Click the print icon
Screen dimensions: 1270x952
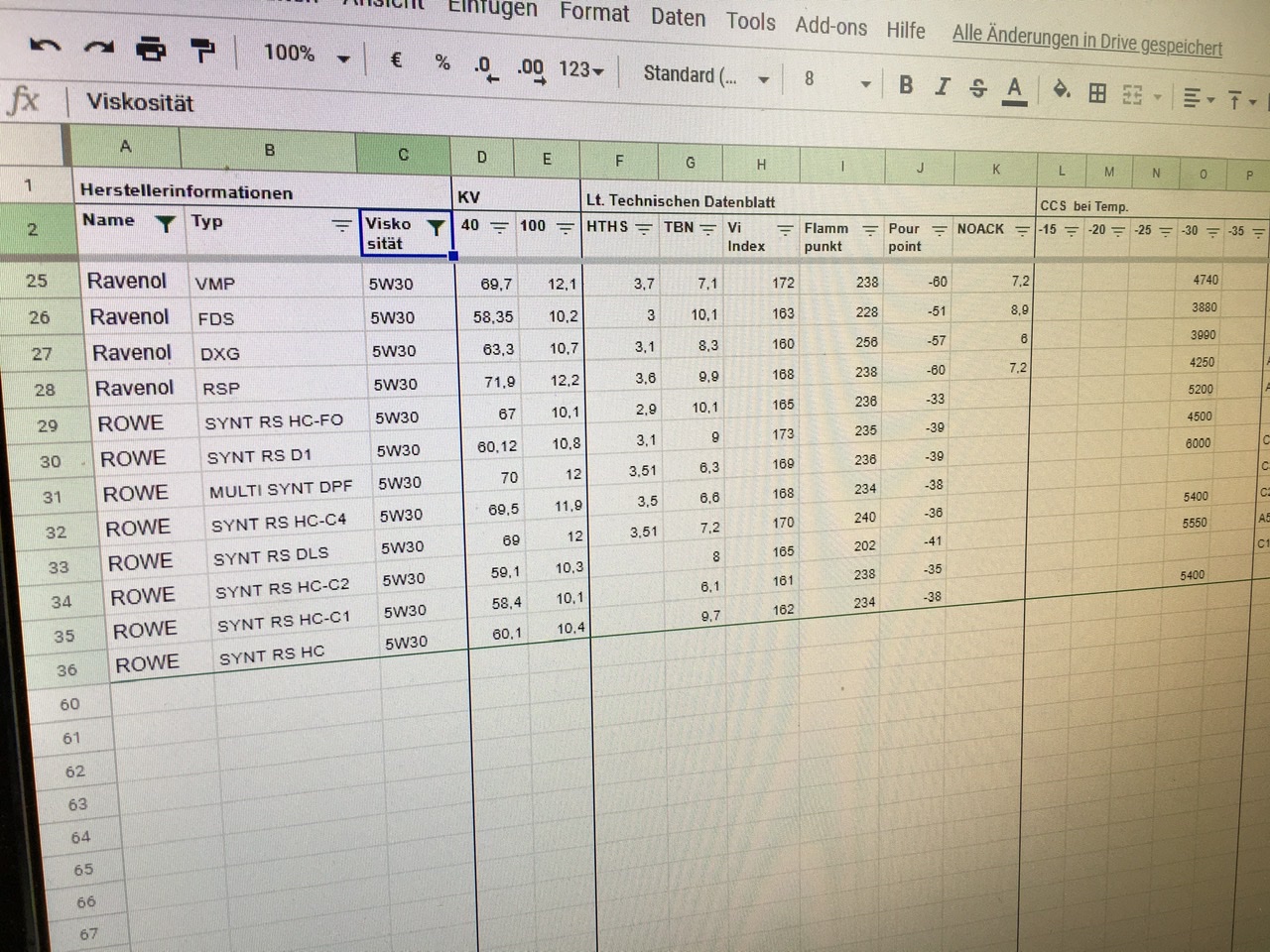point(151,49)
